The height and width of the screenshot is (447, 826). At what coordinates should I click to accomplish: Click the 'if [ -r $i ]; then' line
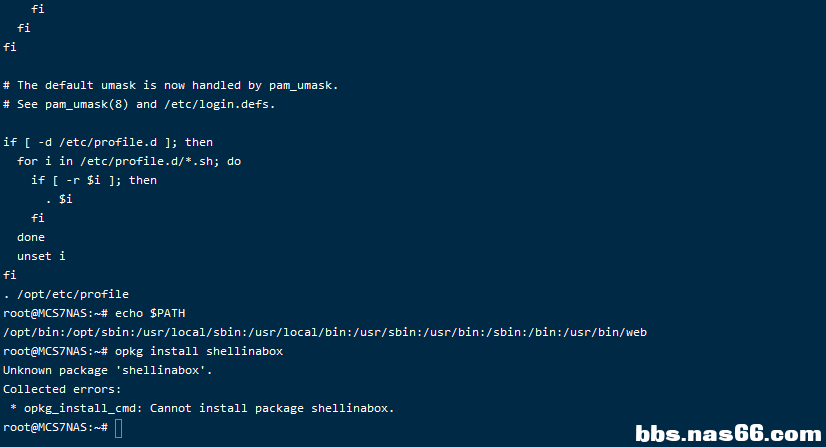(94, 180)
